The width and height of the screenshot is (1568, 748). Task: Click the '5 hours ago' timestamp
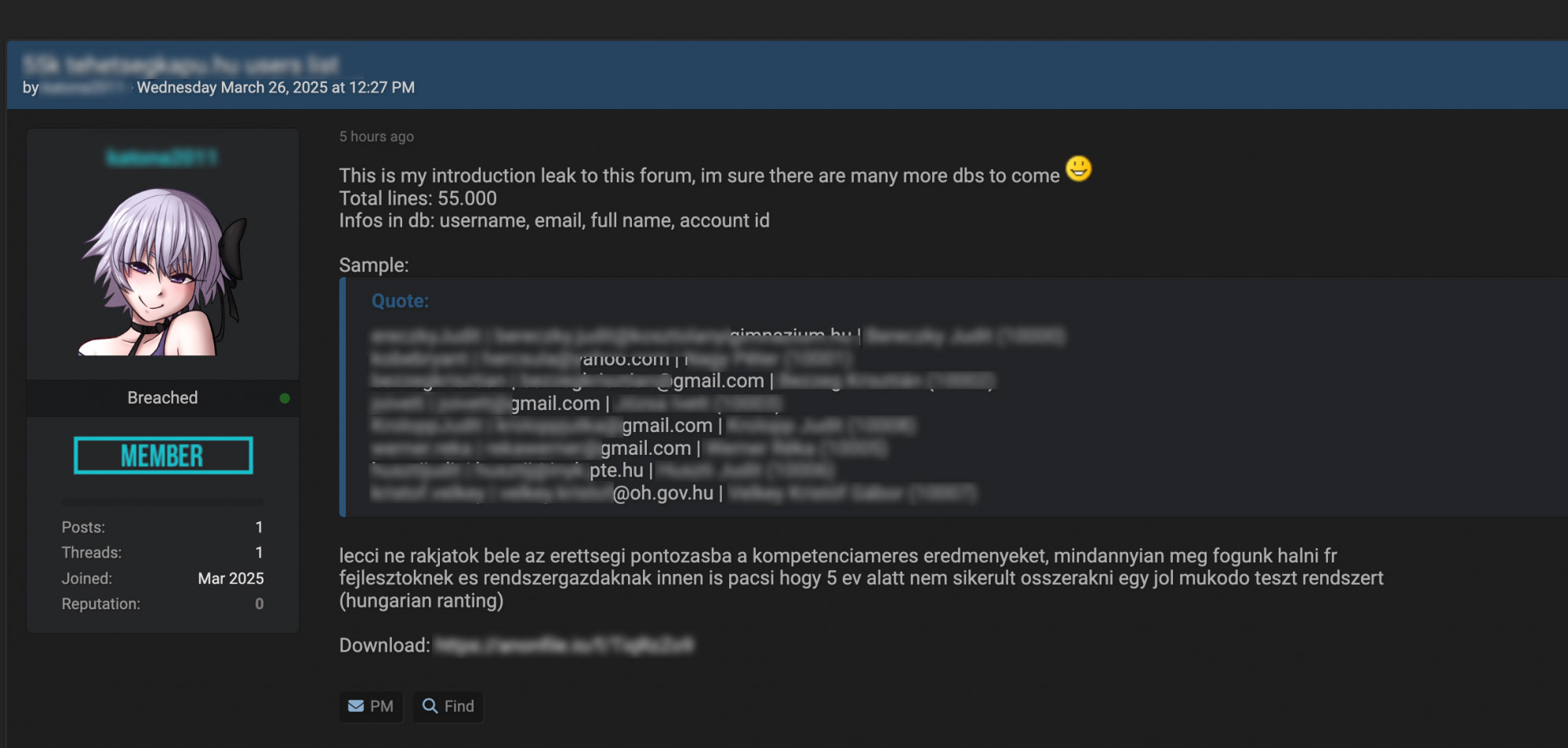376,136
